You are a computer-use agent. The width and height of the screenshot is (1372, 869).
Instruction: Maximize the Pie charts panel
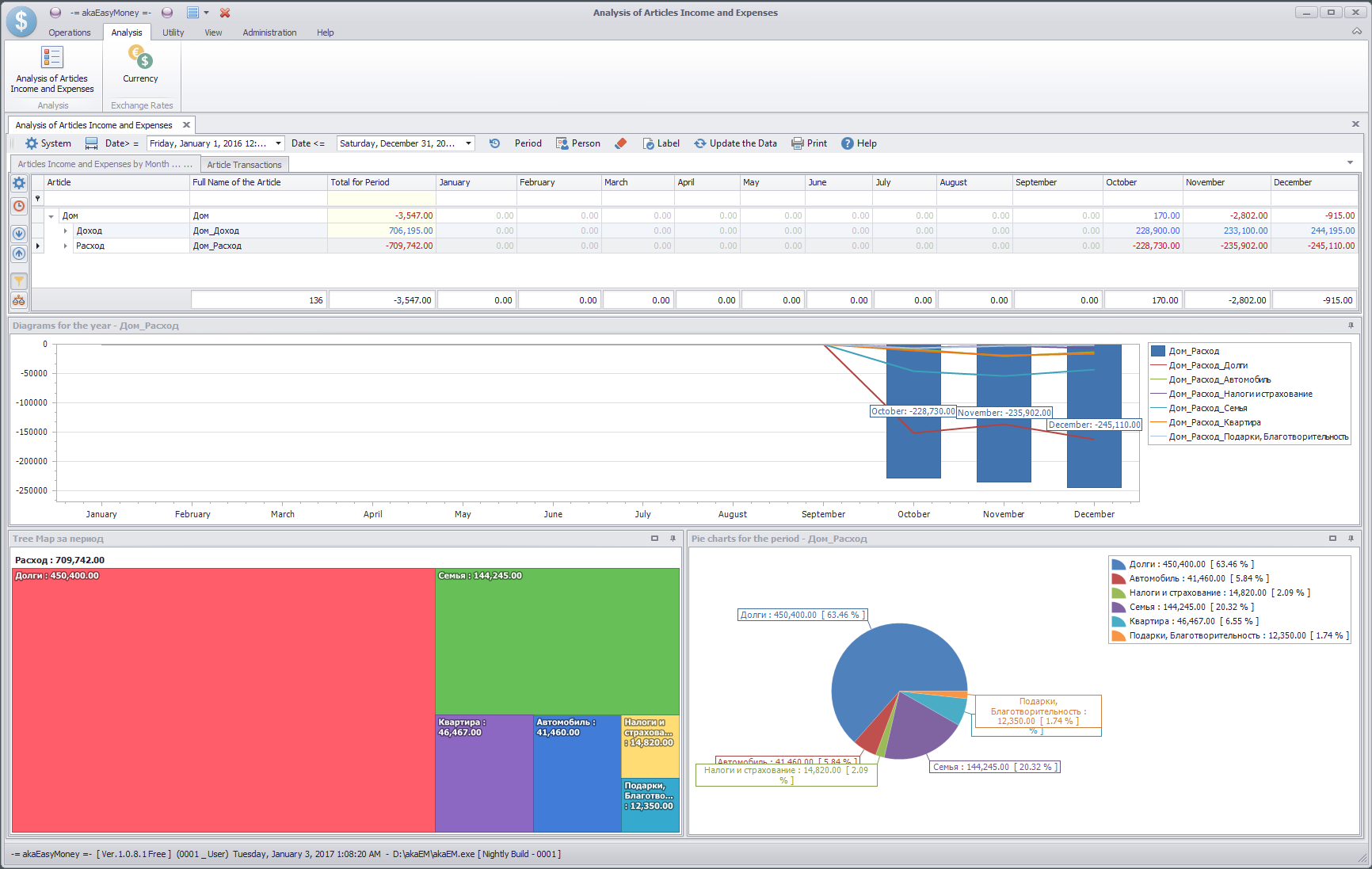coord(1332,539)
